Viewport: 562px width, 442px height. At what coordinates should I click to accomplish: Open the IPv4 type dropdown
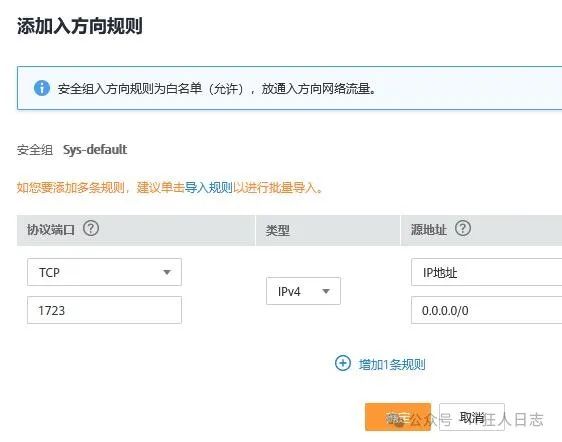tap(303, 291)
